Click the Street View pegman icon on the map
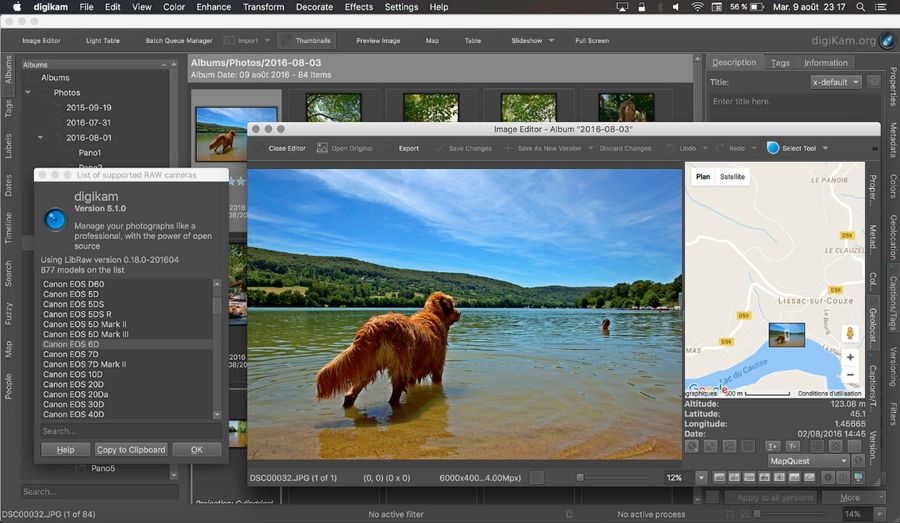This screenshot has width=900, height=523. tap(850, 332)
